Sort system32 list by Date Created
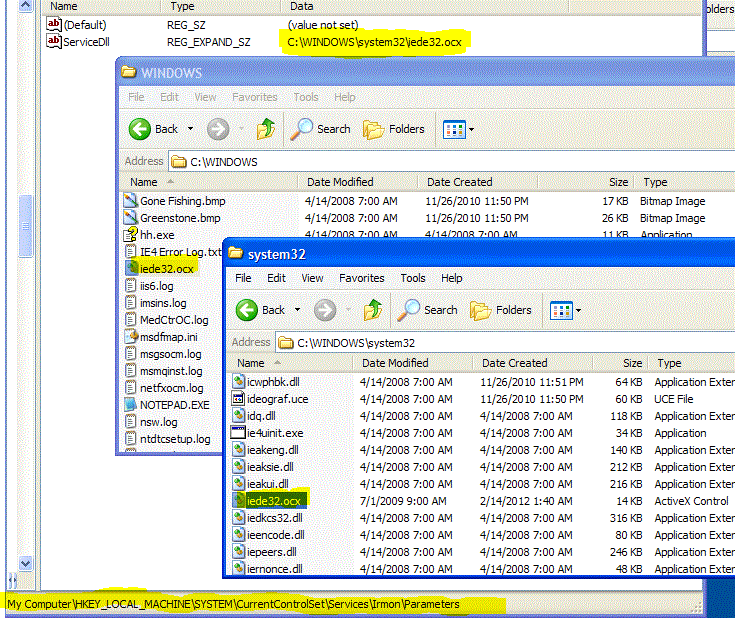Image resolution: width=735 pixels, height=618 pixels. click(x=533, y=363)
